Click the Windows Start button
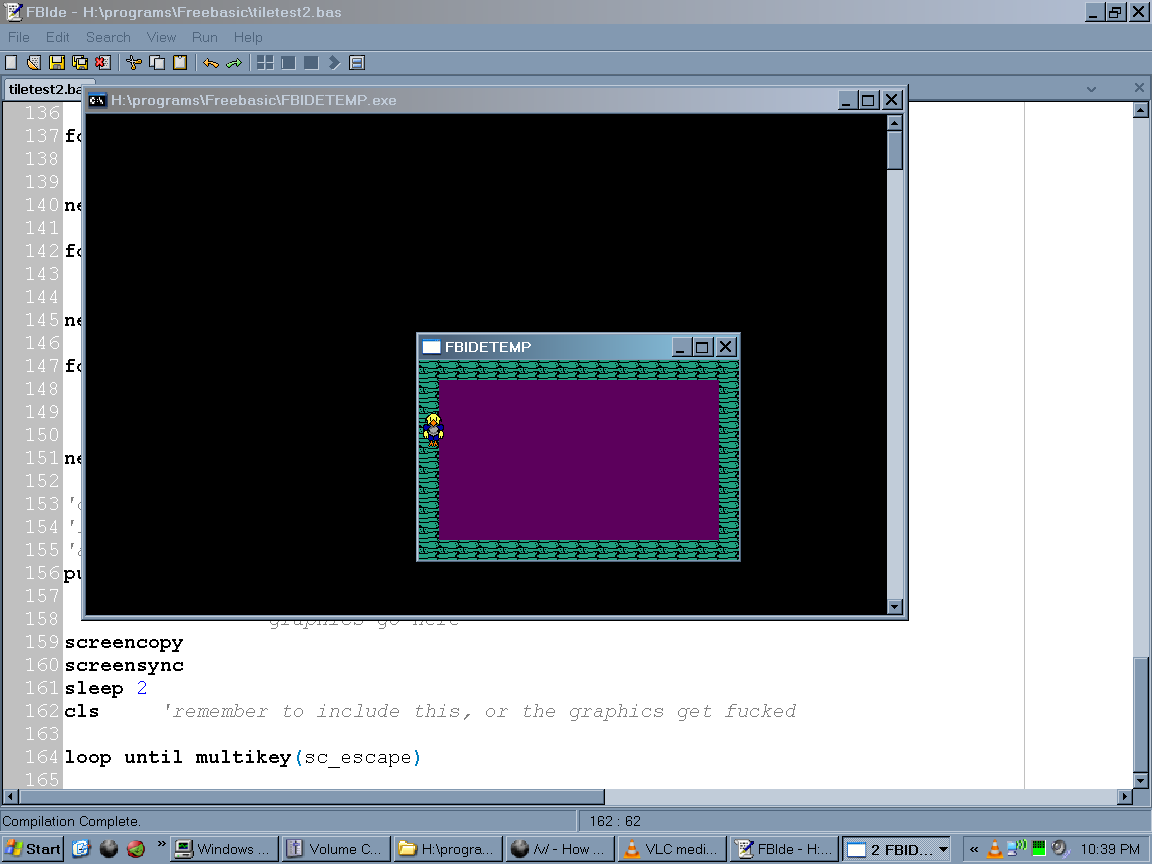 point(32,849)
